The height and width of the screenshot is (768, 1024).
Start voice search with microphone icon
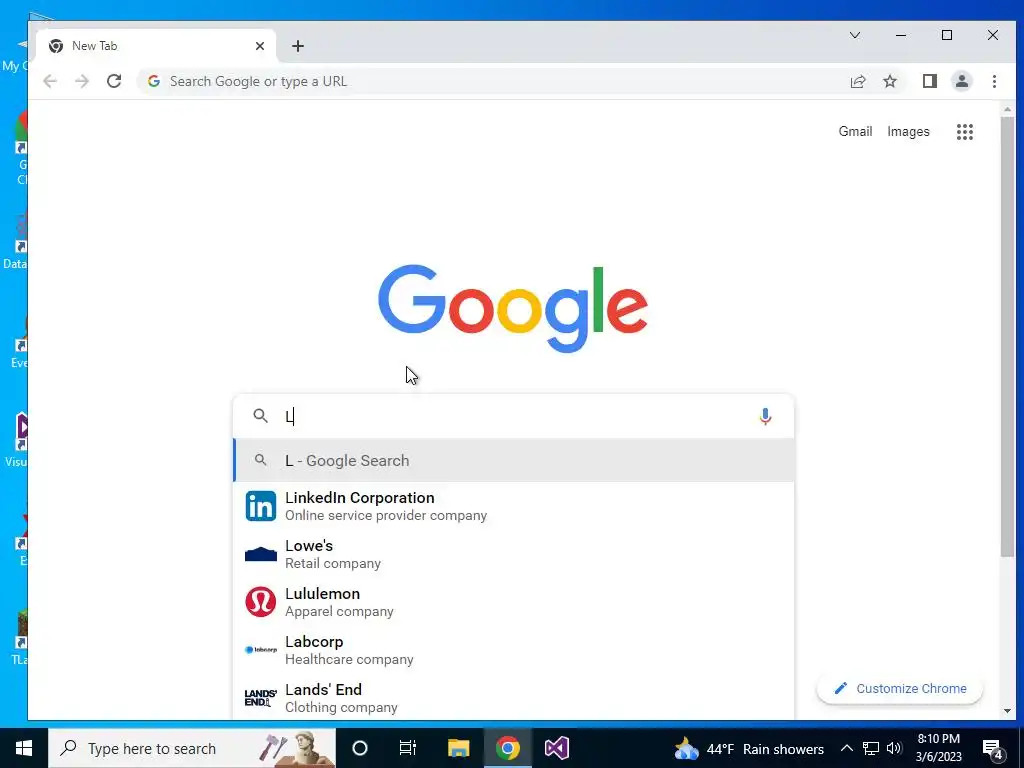tap(765, 416)
